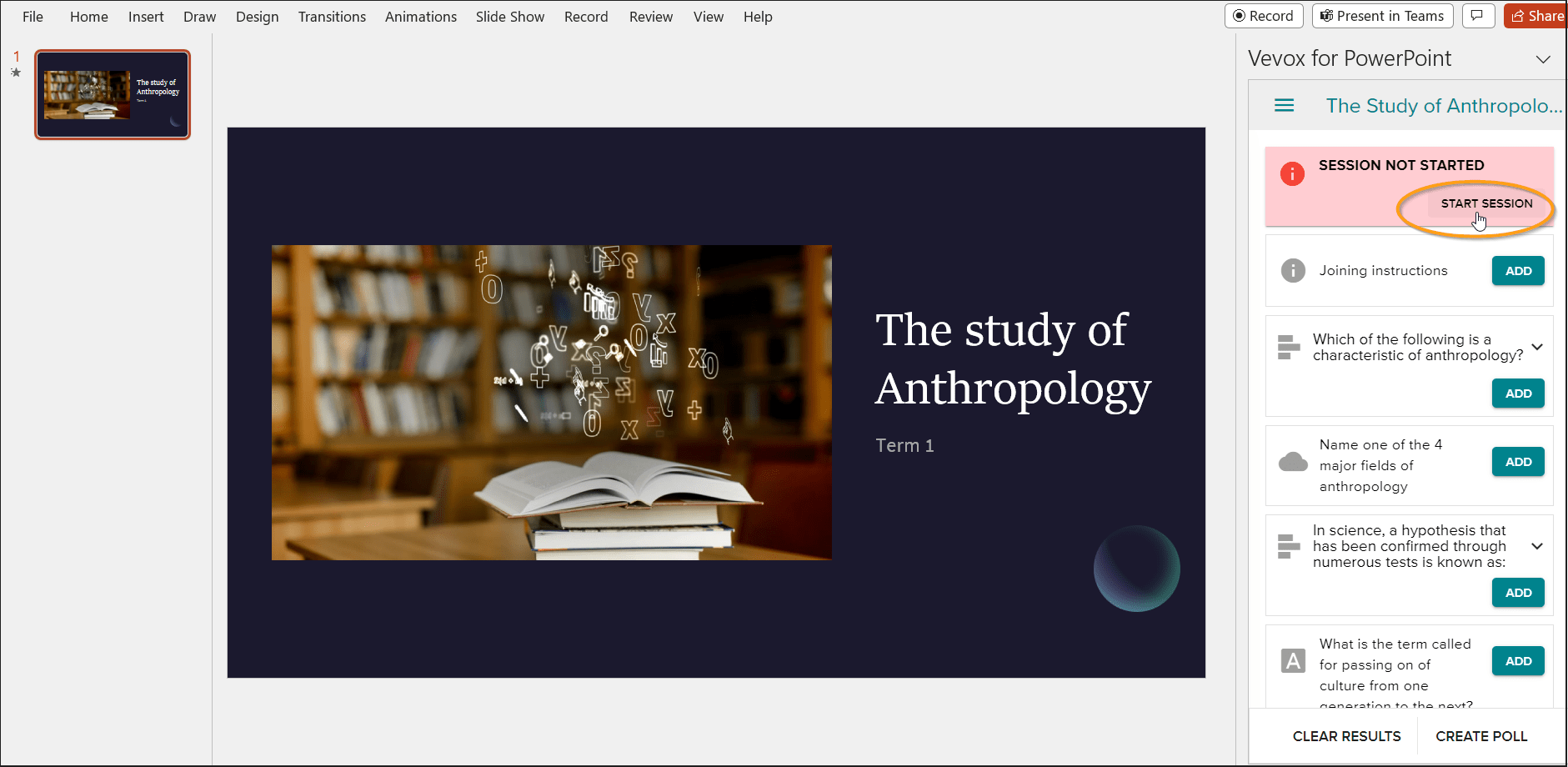1568x767 pixels.
Task: Expand 'In science, a hypothesis' poll options
Action: point(1537,546)
